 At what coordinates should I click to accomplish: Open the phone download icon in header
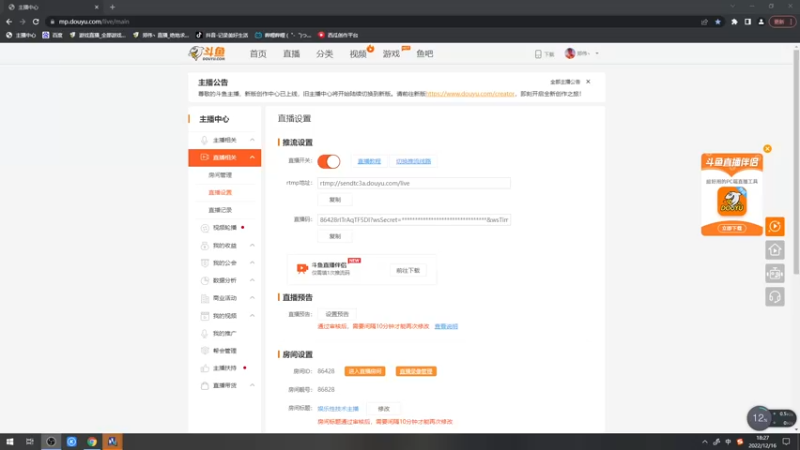click(x=538, y=54)
